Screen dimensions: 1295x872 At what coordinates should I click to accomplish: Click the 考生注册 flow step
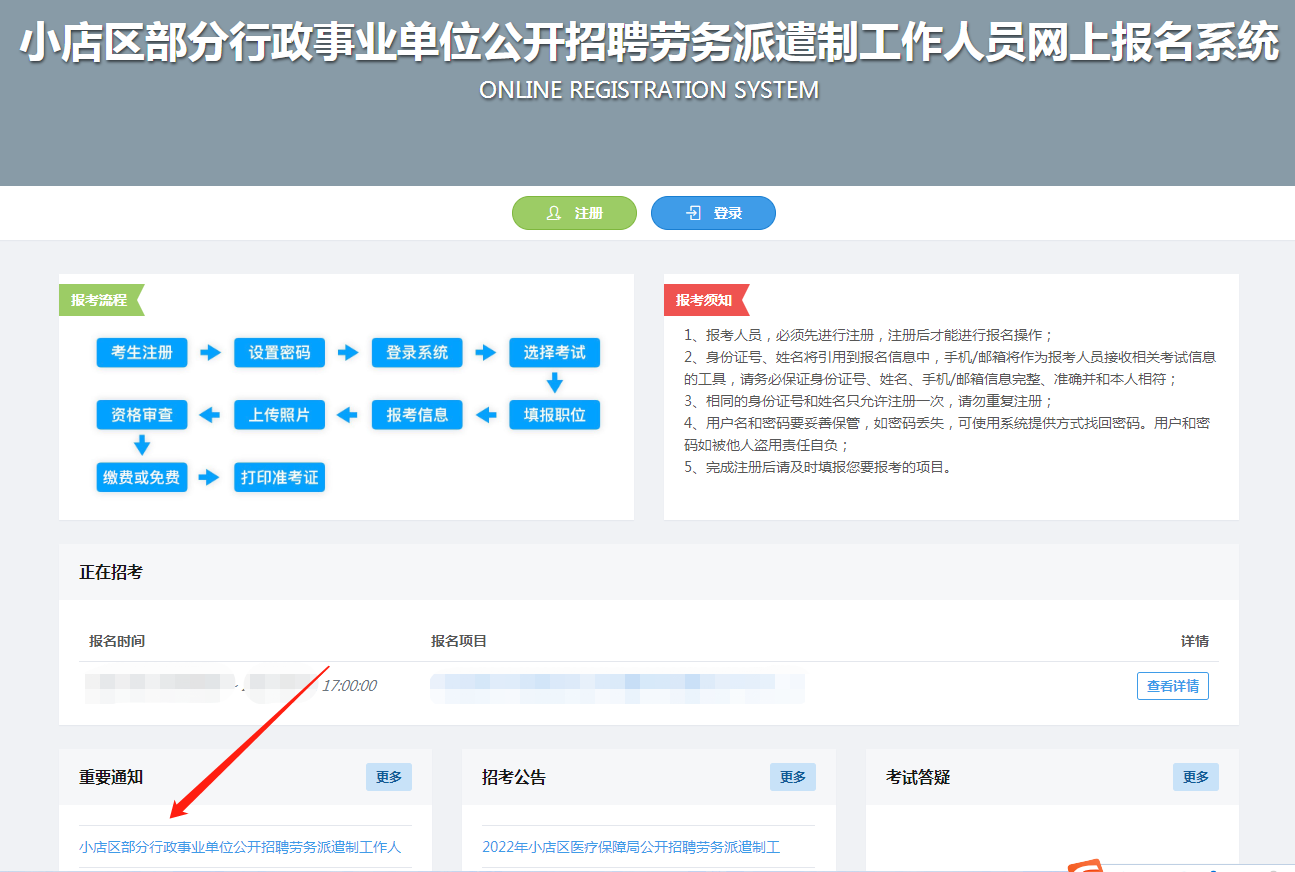coord(142,353)
